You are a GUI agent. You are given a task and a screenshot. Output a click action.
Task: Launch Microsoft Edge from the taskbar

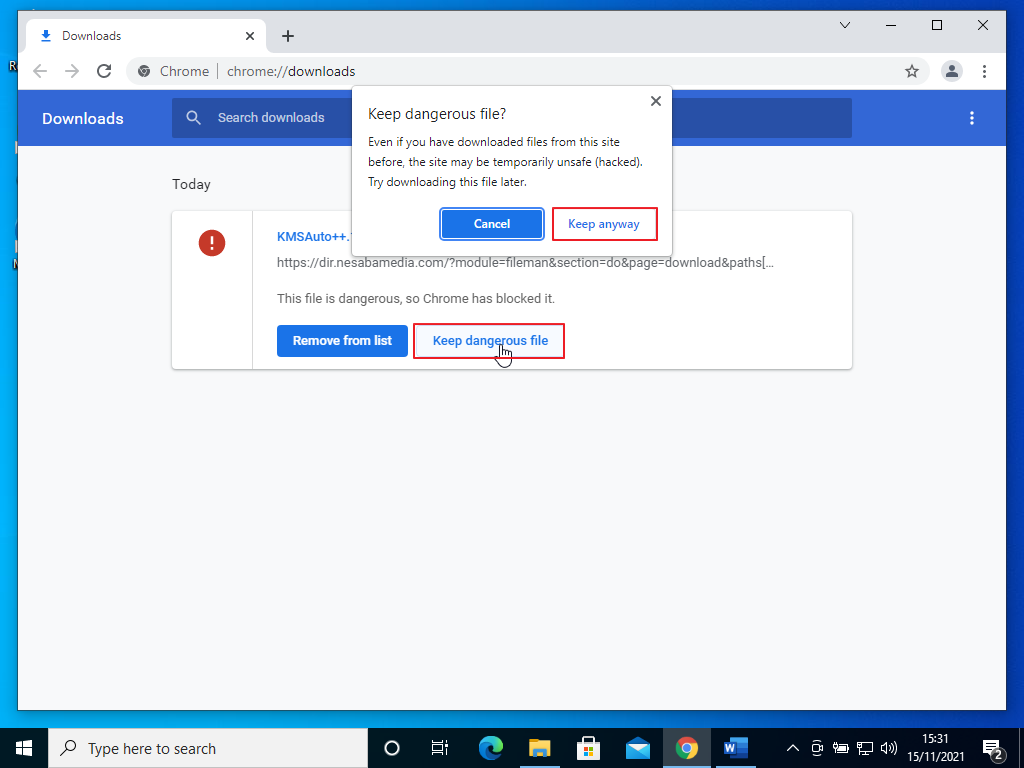click(x=490, y=748)
